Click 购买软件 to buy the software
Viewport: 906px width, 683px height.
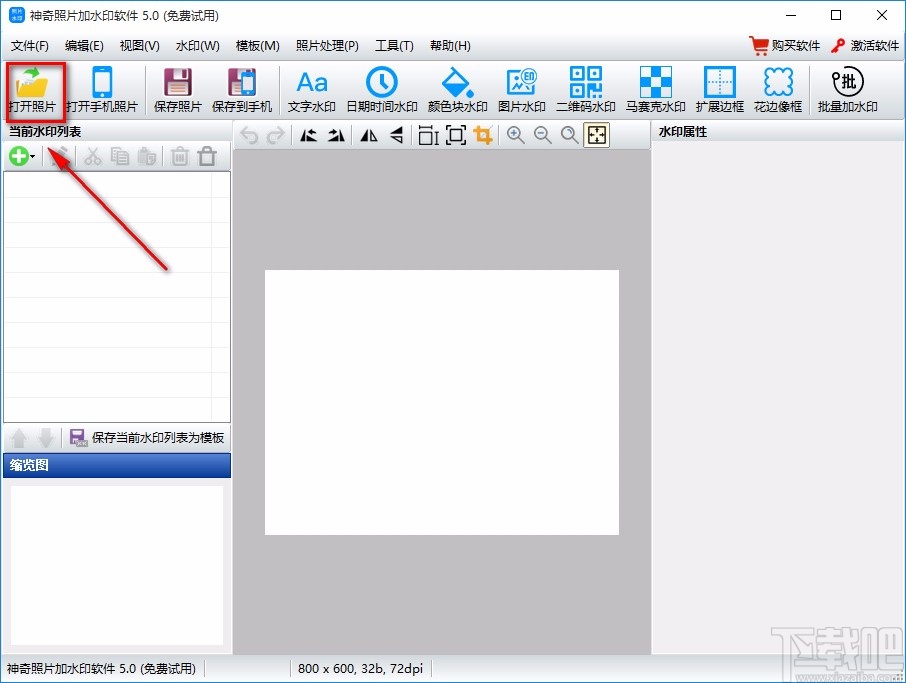tap(785, 46)
